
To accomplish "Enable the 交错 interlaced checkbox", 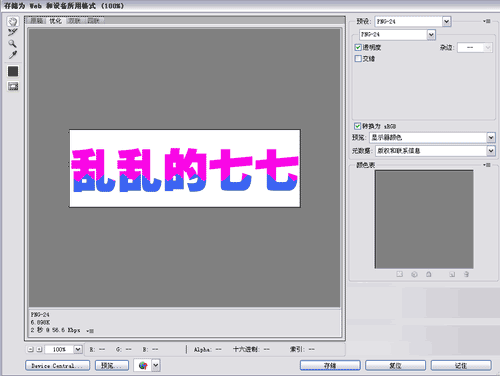I will (x=358, y=59).
